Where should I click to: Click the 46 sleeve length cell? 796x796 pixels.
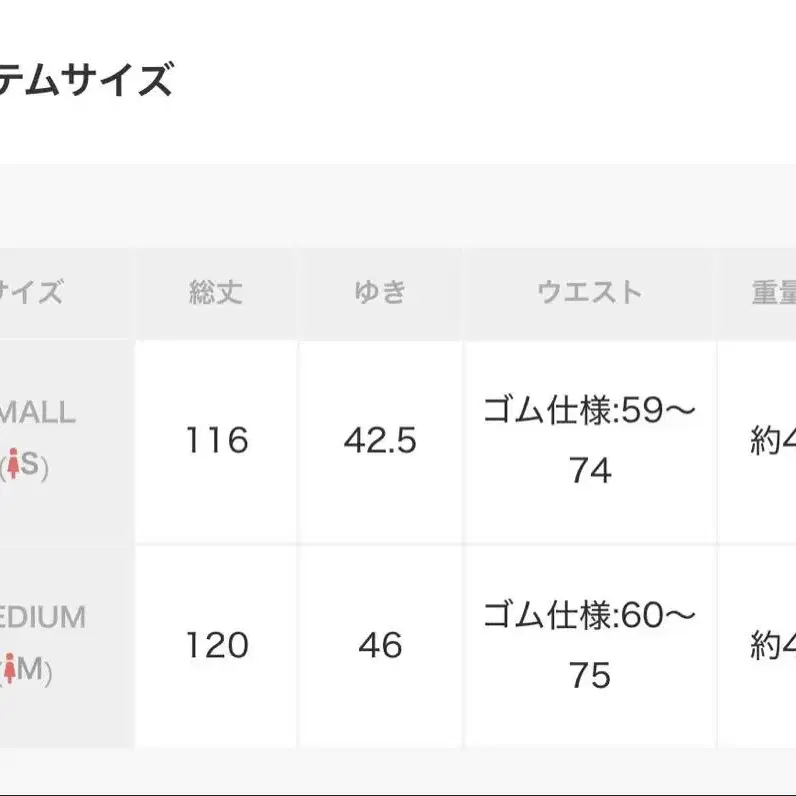(380, 646)
